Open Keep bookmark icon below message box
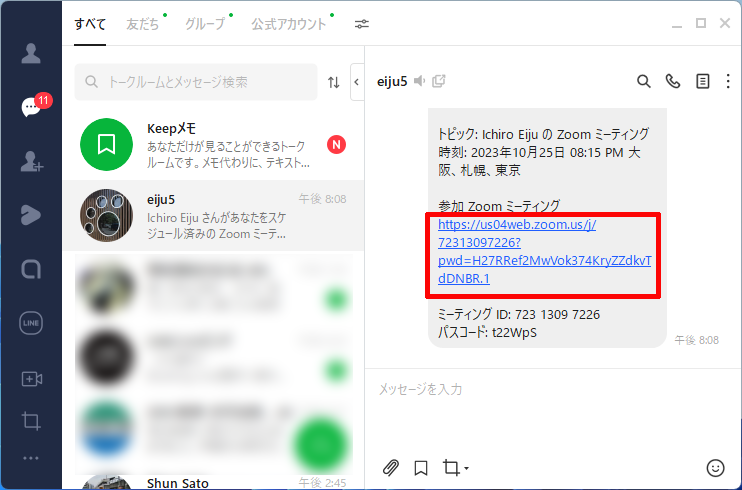Image resolution: width=742 pixels, height=490 pixels. (x=421, y=468)
